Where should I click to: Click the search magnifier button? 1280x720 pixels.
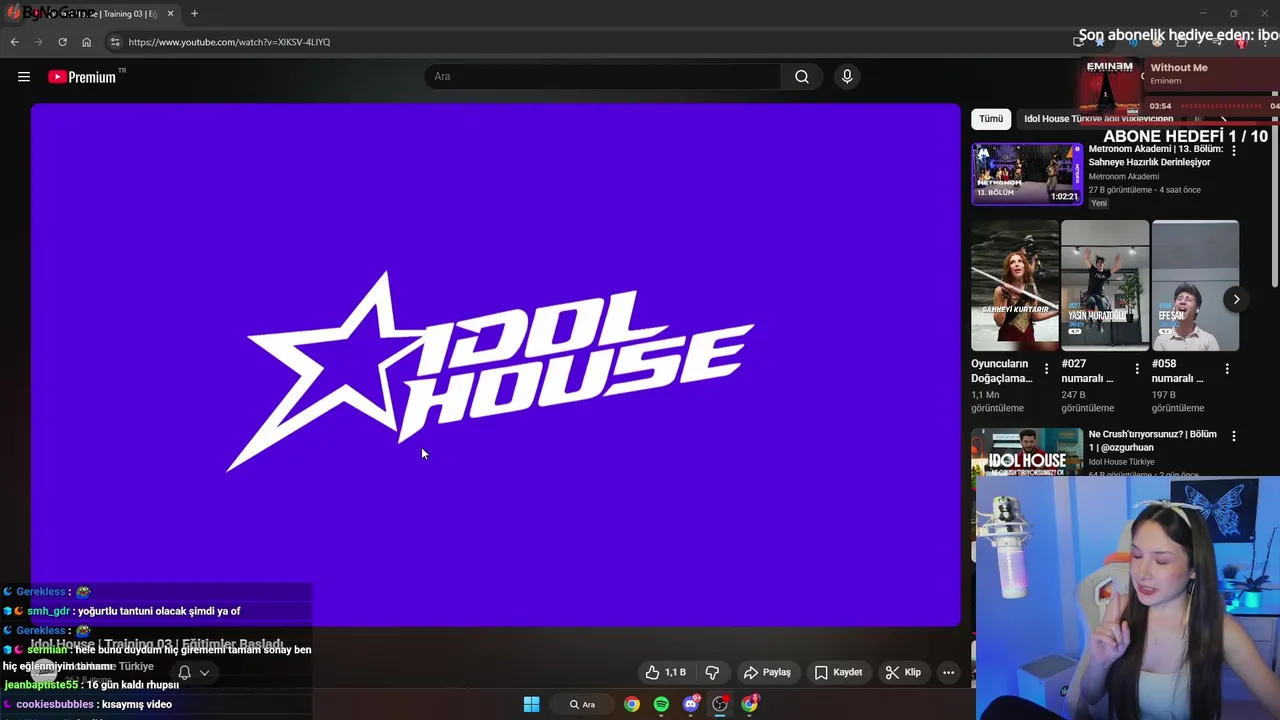coord(802,77)
